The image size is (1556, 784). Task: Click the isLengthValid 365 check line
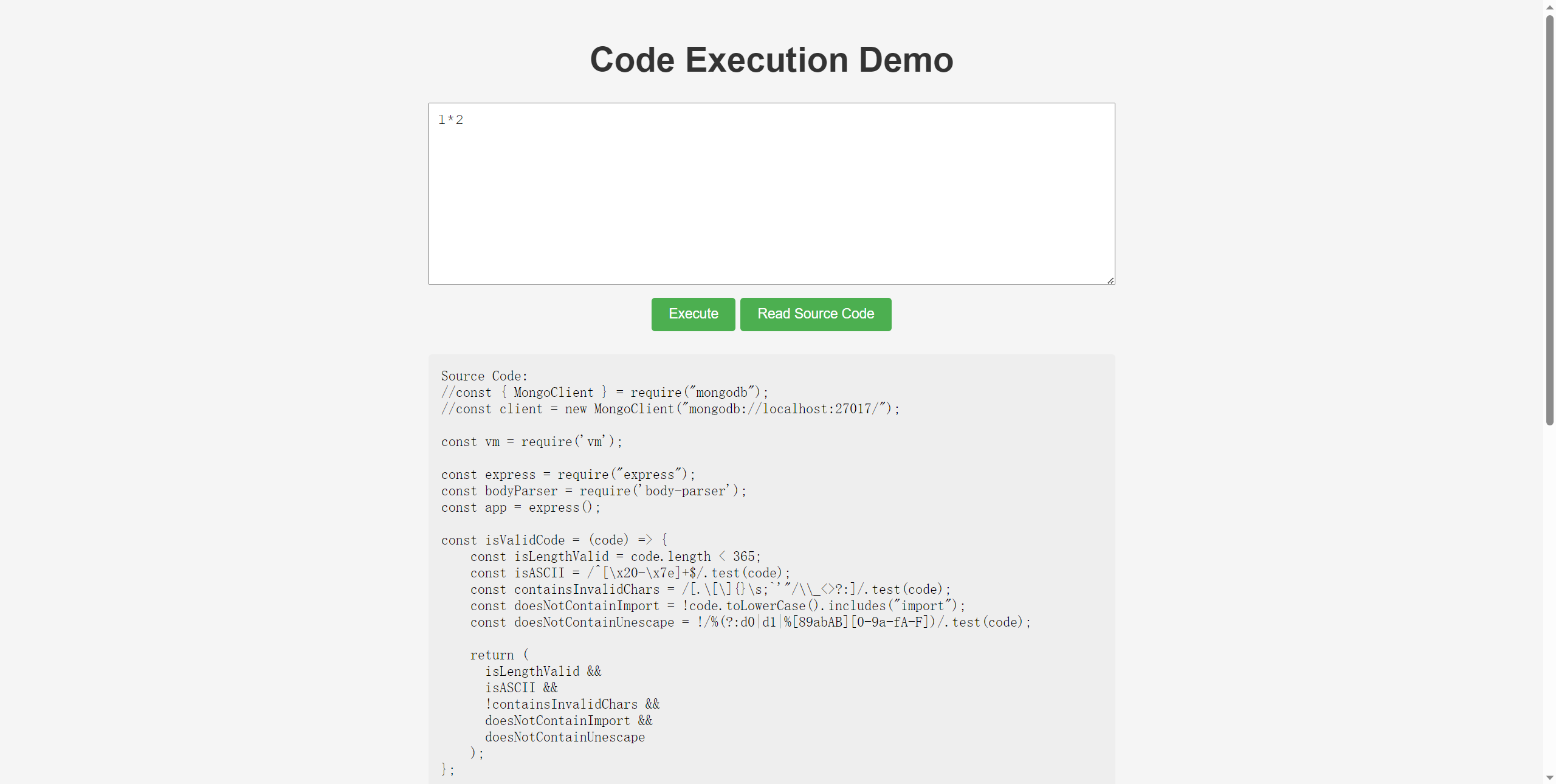[615, 557]
